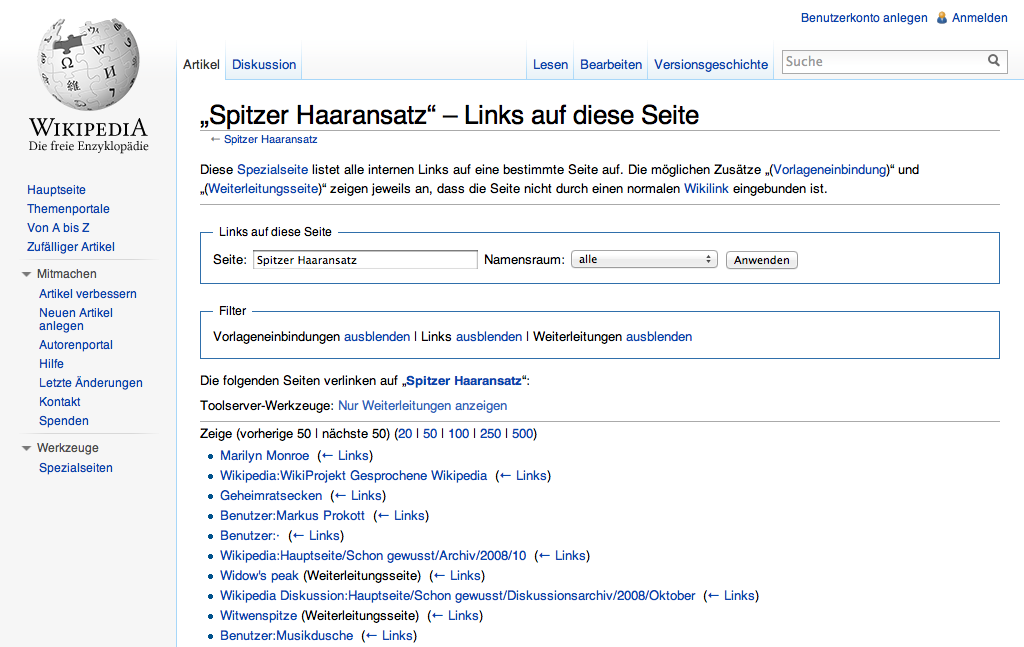Open the Witwenspitze entry
The width and height of the screenshot is (1024, 647).
tap(259, 616)
